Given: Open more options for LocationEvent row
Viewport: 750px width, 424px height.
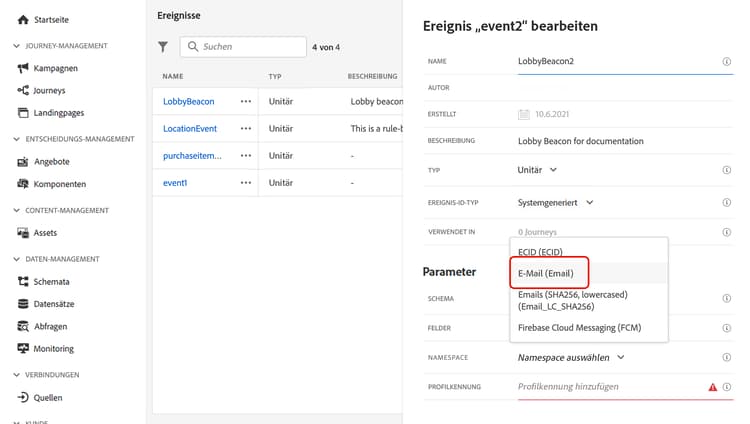Looking at the screenshot, I should [x=246, y=128].
